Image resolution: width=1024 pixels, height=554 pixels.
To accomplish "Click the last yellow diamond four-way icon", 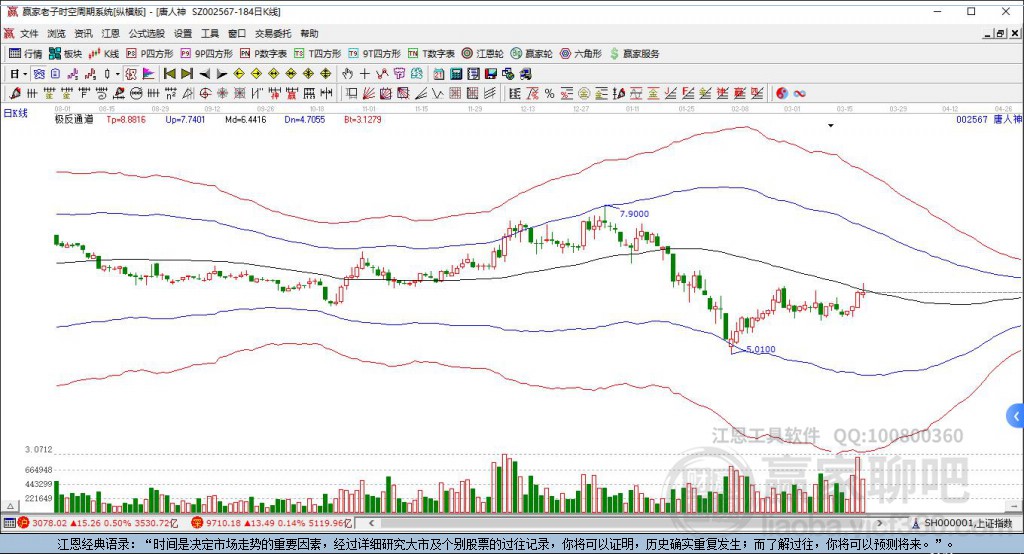I will point(325,74).
